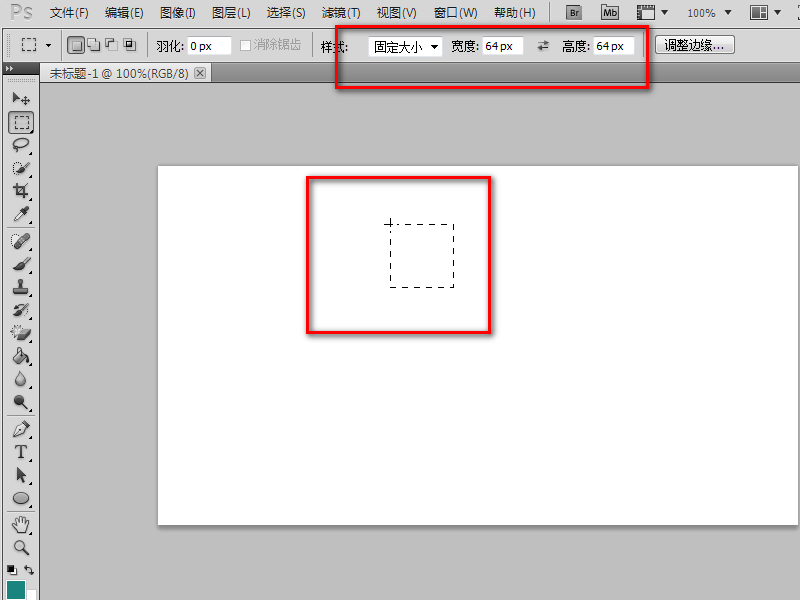This screenshot has width=800, height=600.
Task: Open the white background color swatch
Action: pos(32,595)
